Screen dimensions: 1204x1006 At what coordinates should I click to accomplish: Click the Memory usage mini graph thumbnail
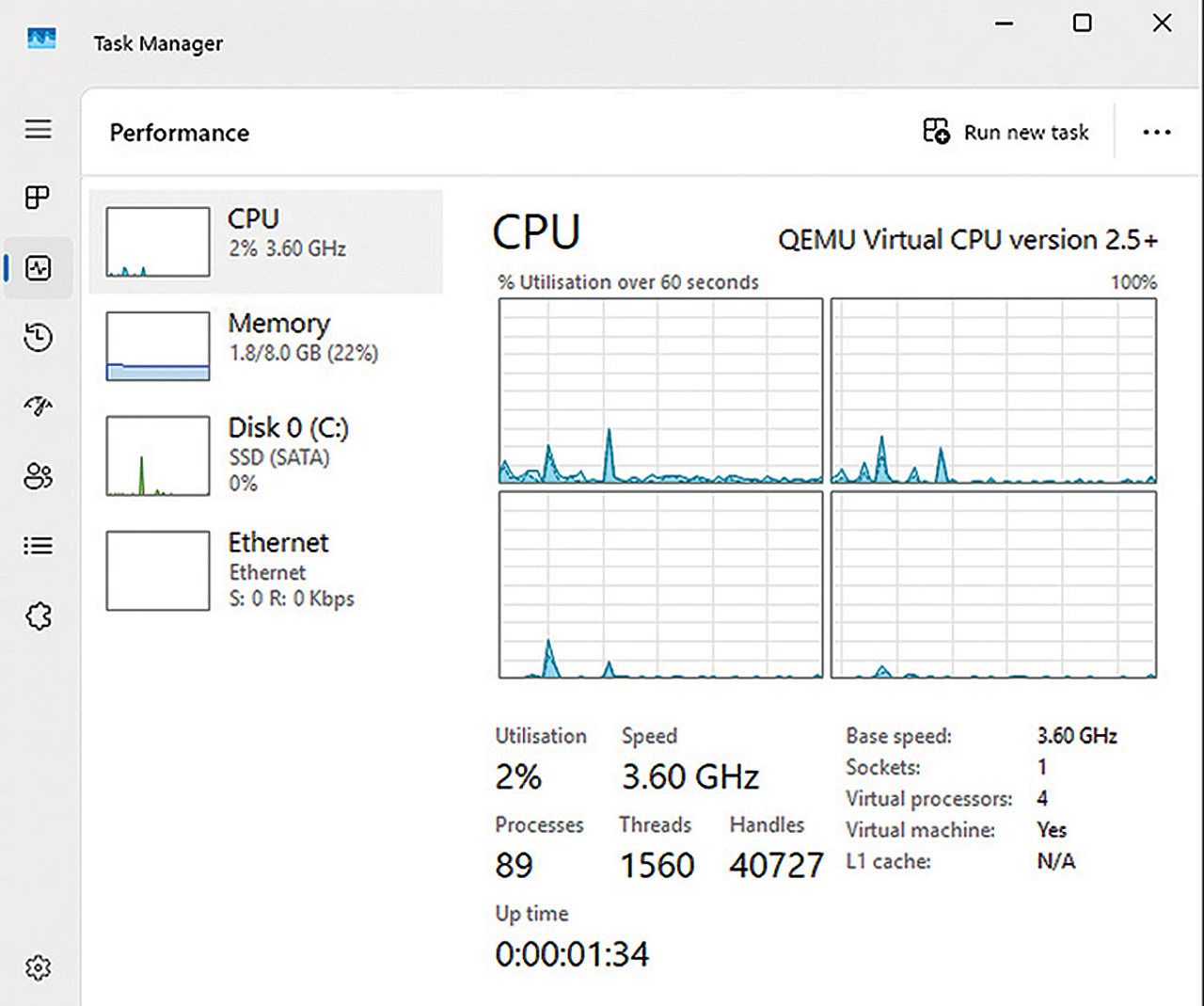[x=158, y=346]
